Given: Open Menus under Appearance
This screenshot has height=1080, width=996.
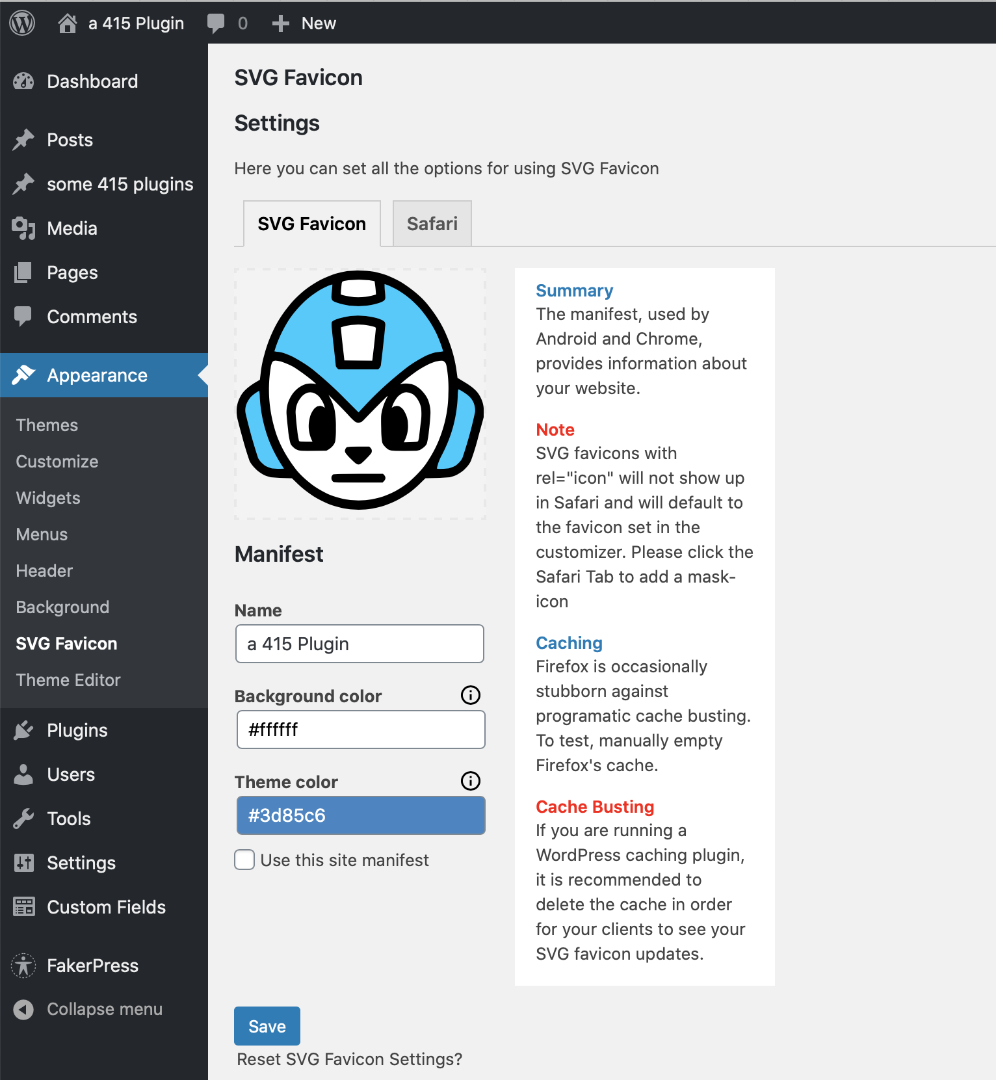Looking at the screenshot, I should tap(42, 534).
